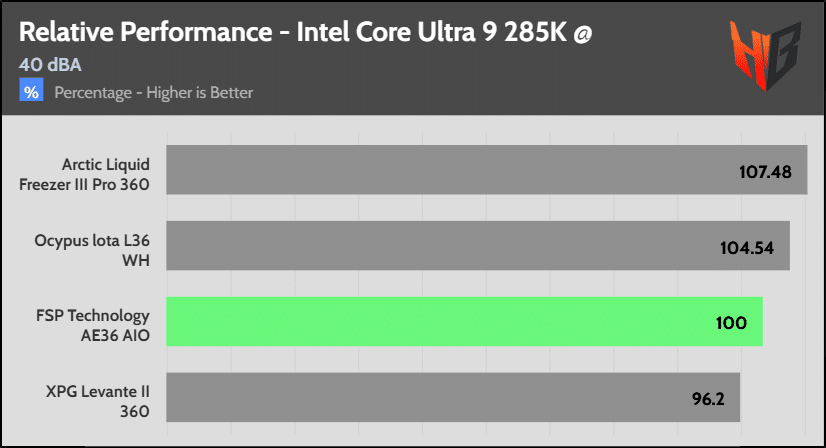
Task: Click the 104.54 value label
Action: (x=747, y=248)
